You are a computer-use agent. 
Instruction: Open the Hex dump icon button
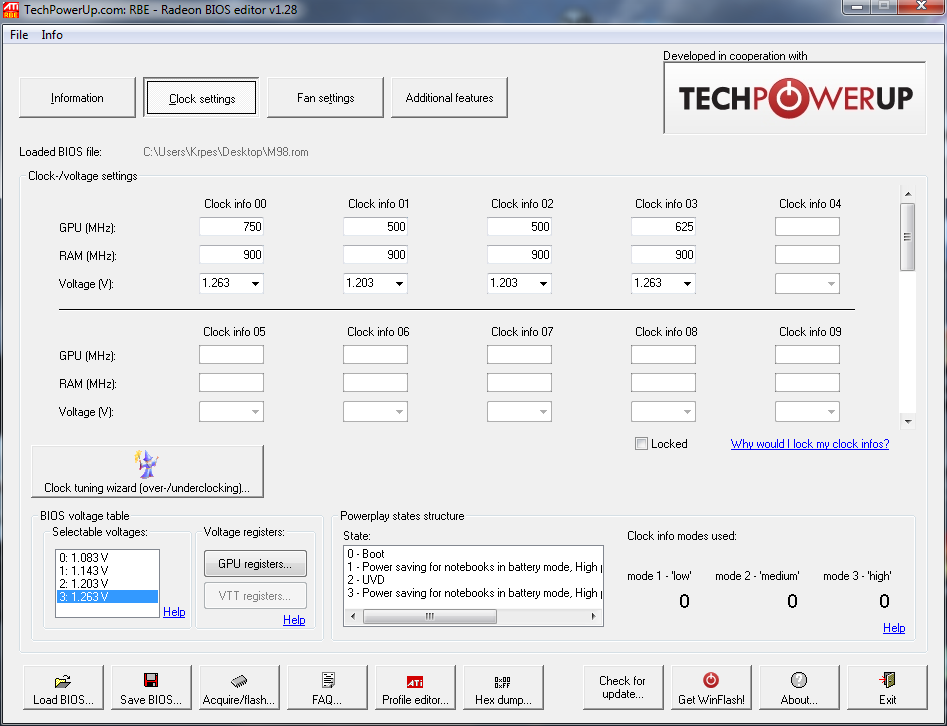pyautogui.click(x=503, y=688)
